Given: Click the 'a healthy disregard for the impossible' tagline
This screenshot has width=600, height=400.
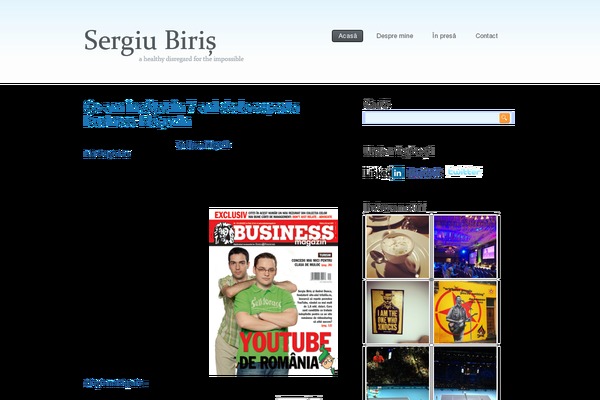Looking at the screenshot, I should tap(191, 59).
